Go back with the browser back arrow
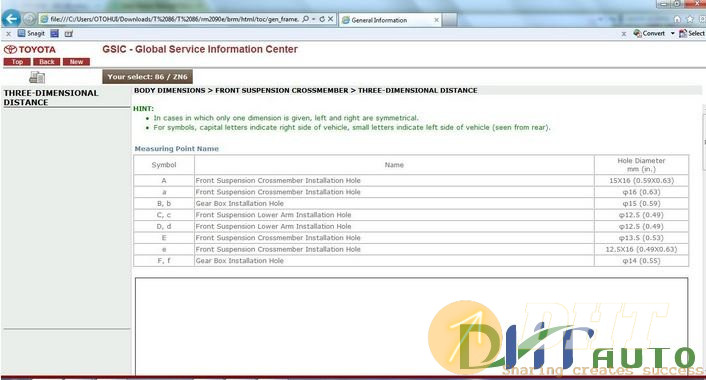Viewport: 706px width, 380px height. pos(11,19)
